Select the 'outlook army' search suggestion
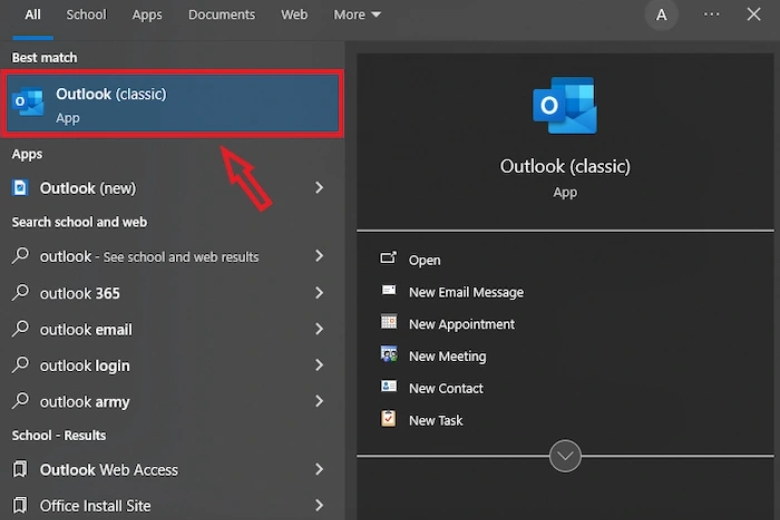 [85, 402]
